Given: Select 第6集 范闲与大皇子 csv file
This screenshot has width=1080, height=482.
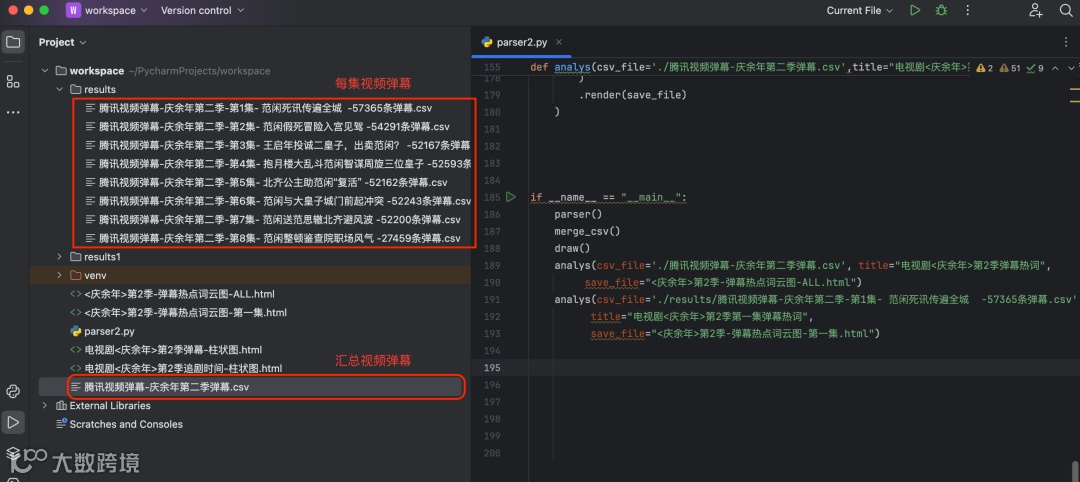Looking at the screenshot, I should pyautogui.click(x=278, y=201).
